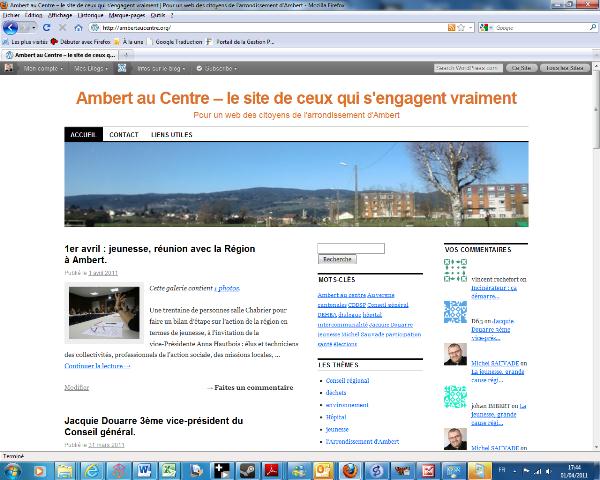Open the Historique menu
600x480 pixels.
pos(90,15)
